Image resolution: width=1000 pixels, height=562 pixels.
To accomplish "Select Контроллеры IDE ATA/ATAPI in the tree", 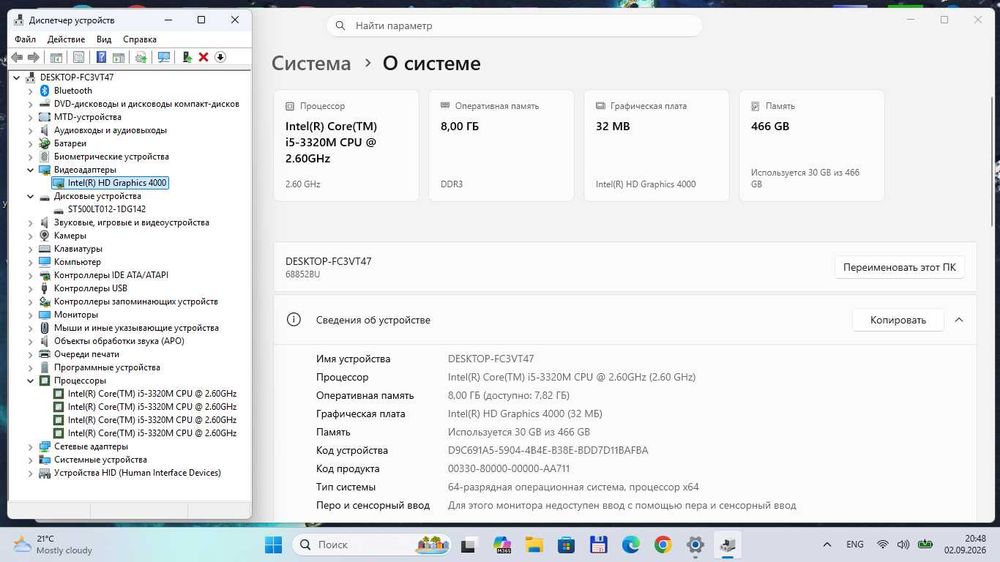I will click(x=111, y=275).
